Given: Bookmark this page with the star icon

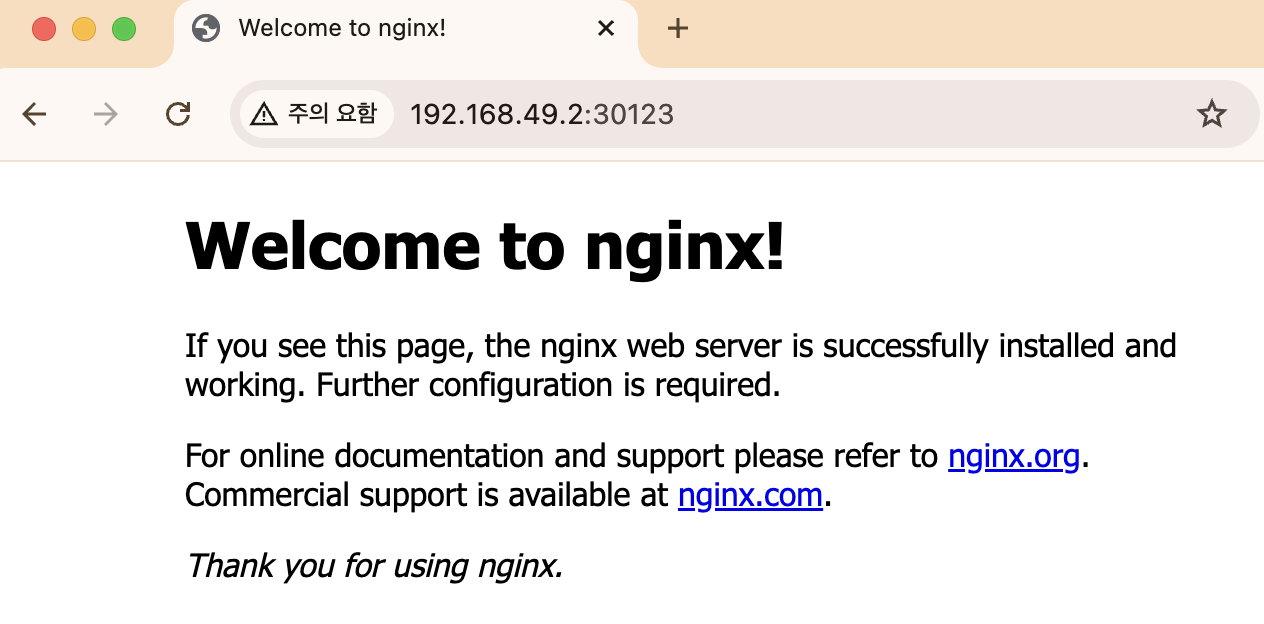Looking at the screenshot, I should pyautogui.click(x=1211, y=115).
